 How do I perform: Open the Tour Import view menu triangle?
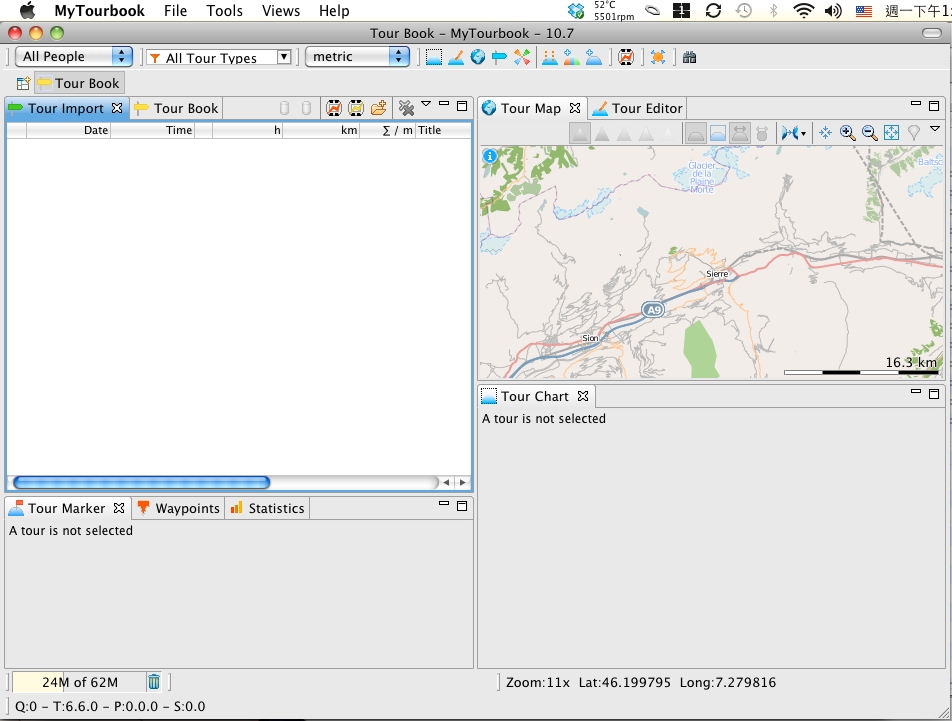coord(426,104)
